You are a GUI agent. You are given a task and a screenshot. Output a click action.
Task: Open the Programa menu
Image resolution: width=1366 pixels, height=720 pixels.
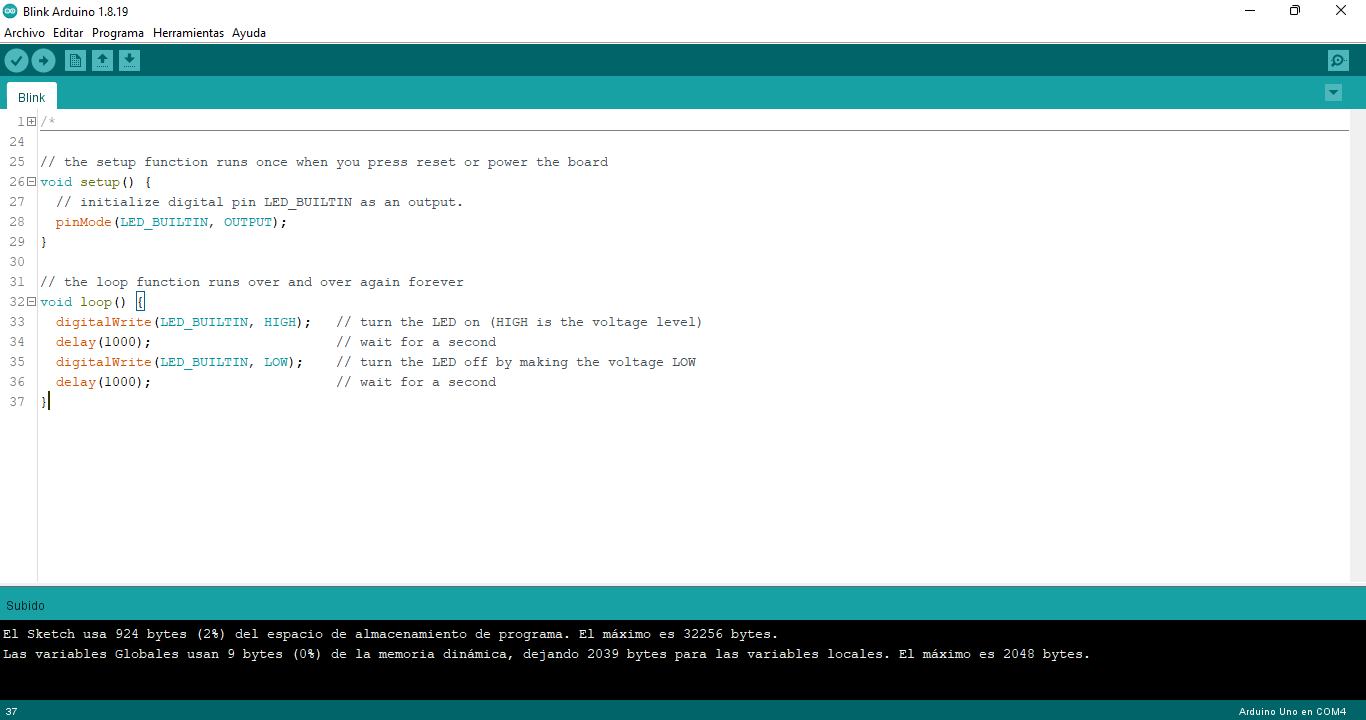click(118, 33)
